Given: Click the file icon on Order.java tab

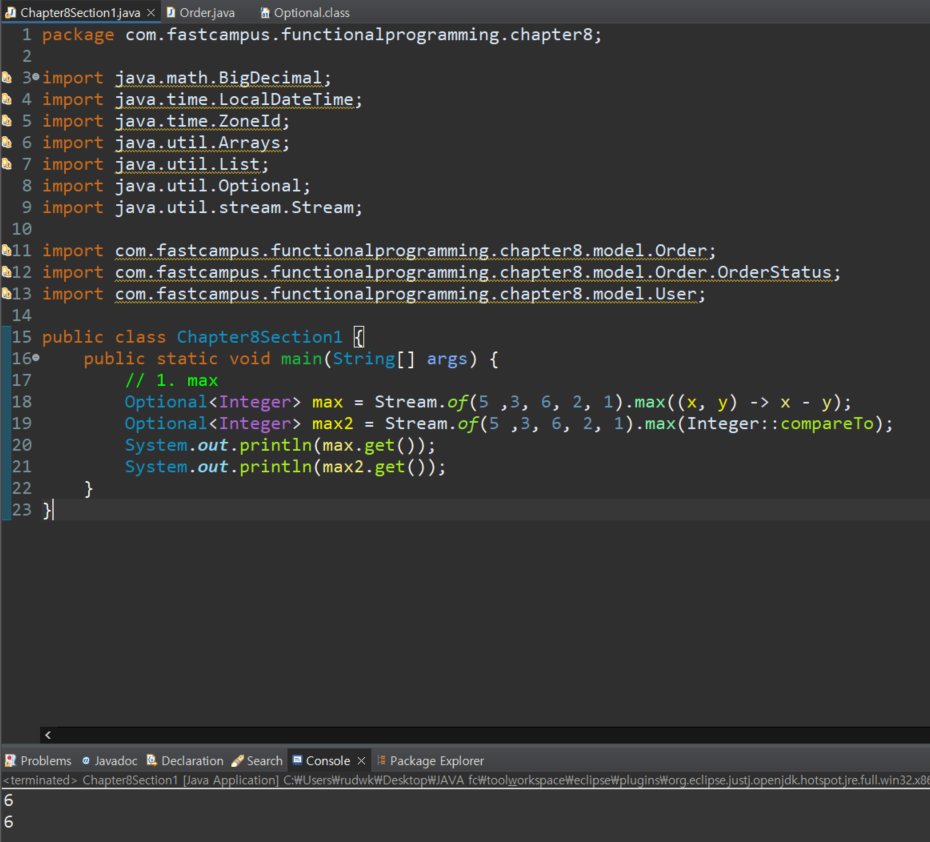Looking at the screenshot, I should tap(171, 12).
